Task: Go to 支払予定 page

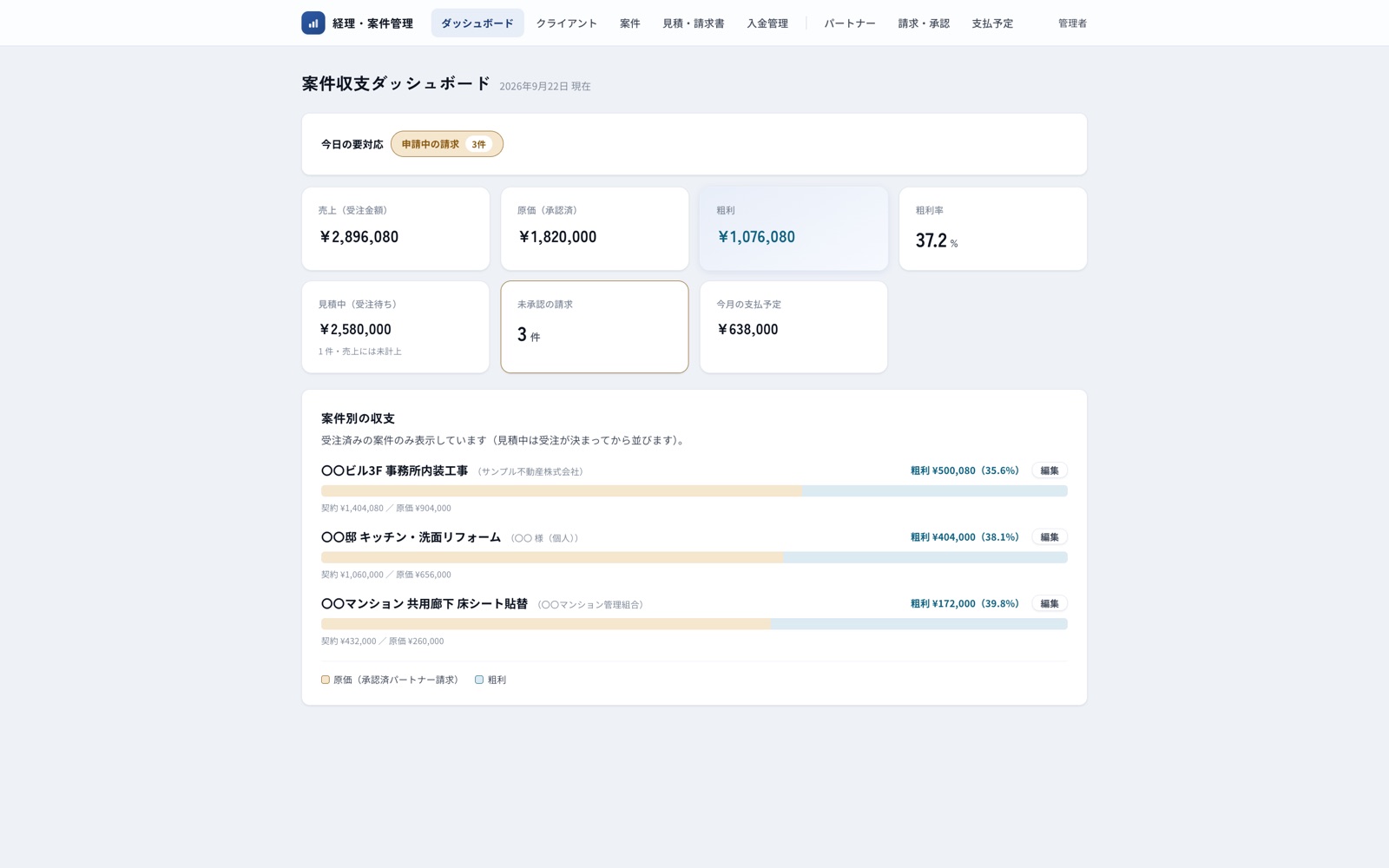Action: [x=992, y=23]
